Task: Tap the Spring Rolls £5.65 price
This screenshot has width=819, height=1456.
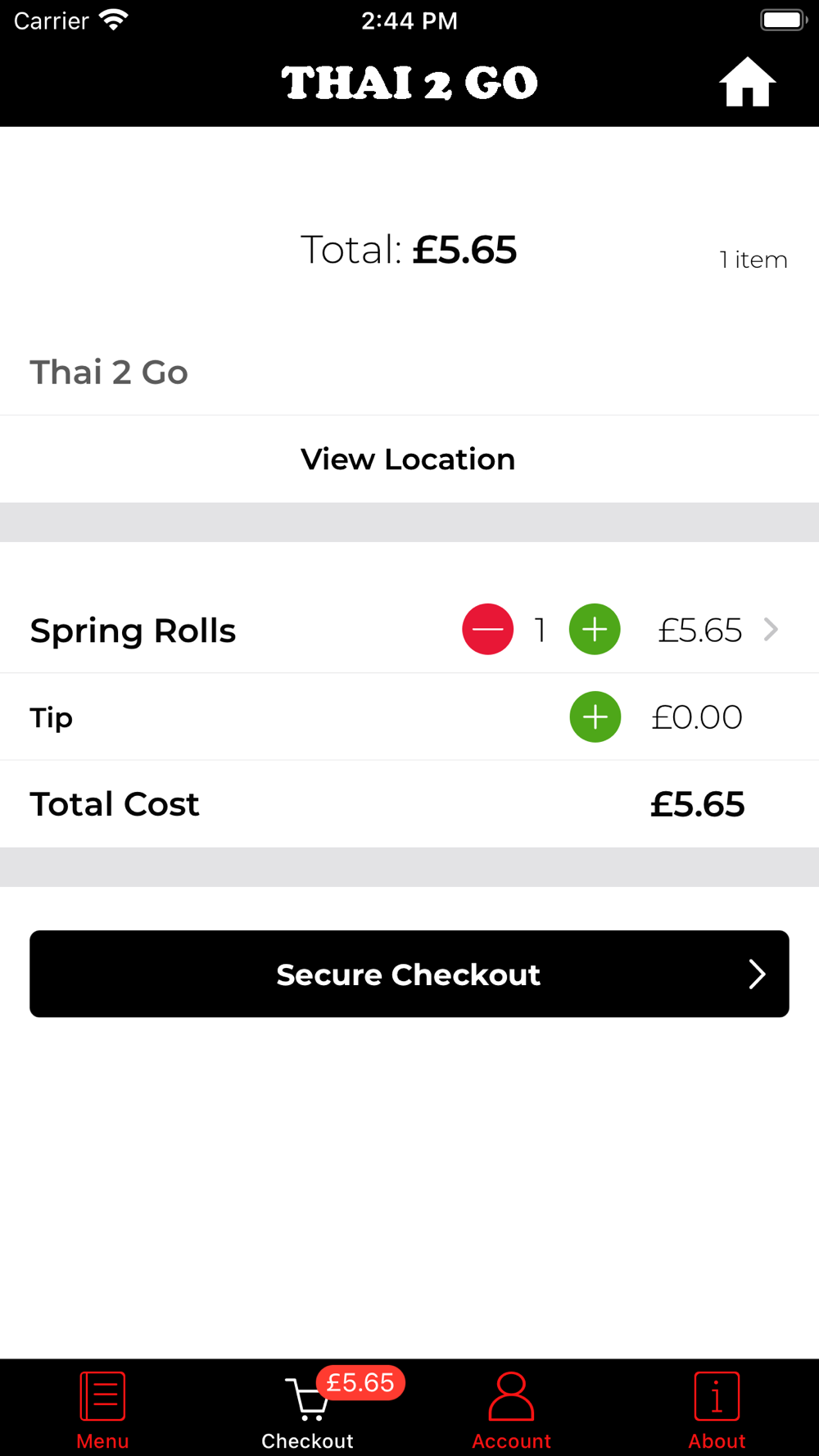Action: click(x=700, y=630)
